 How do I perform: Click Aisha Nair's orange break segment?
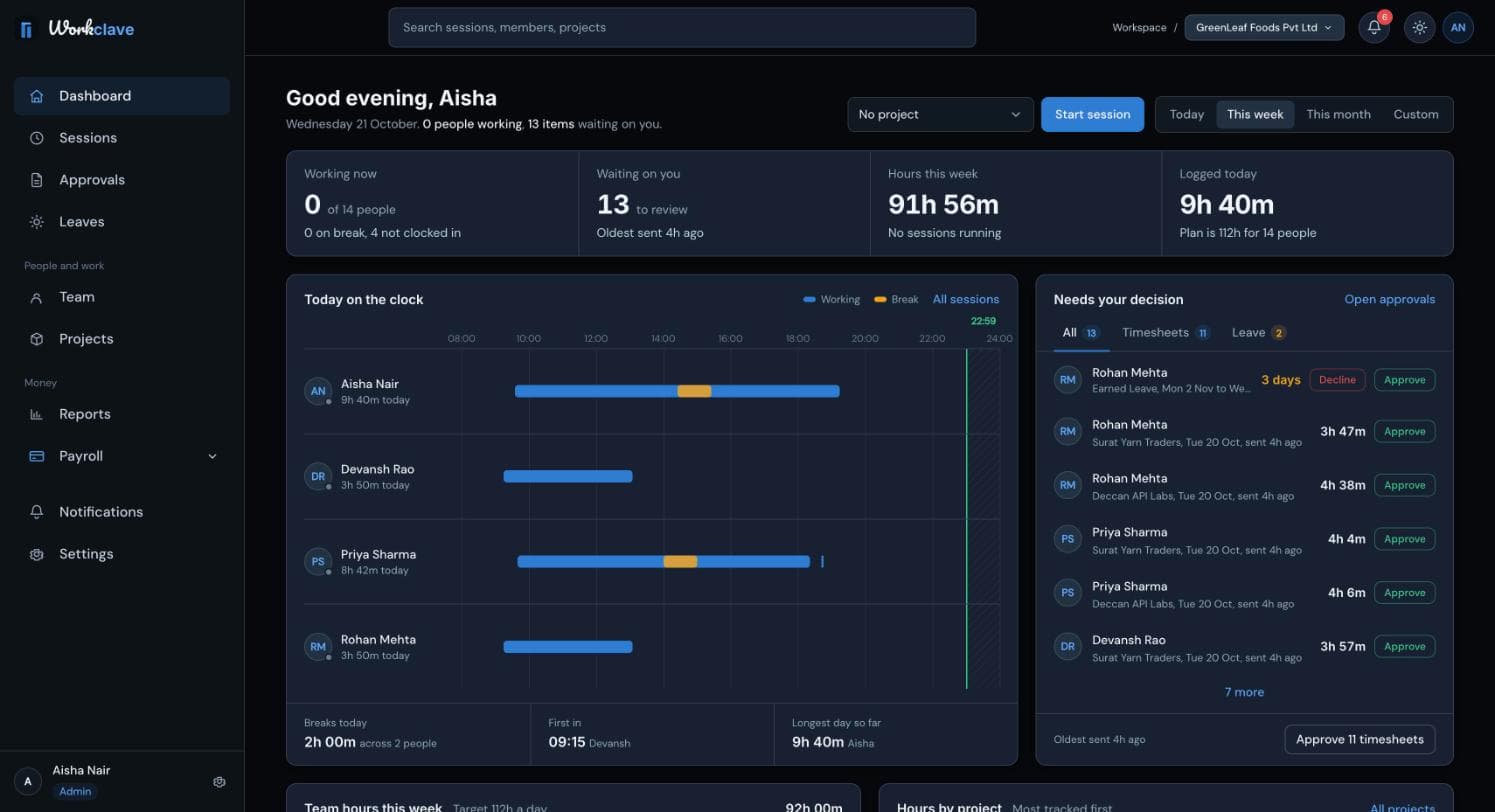coord(694,391)
